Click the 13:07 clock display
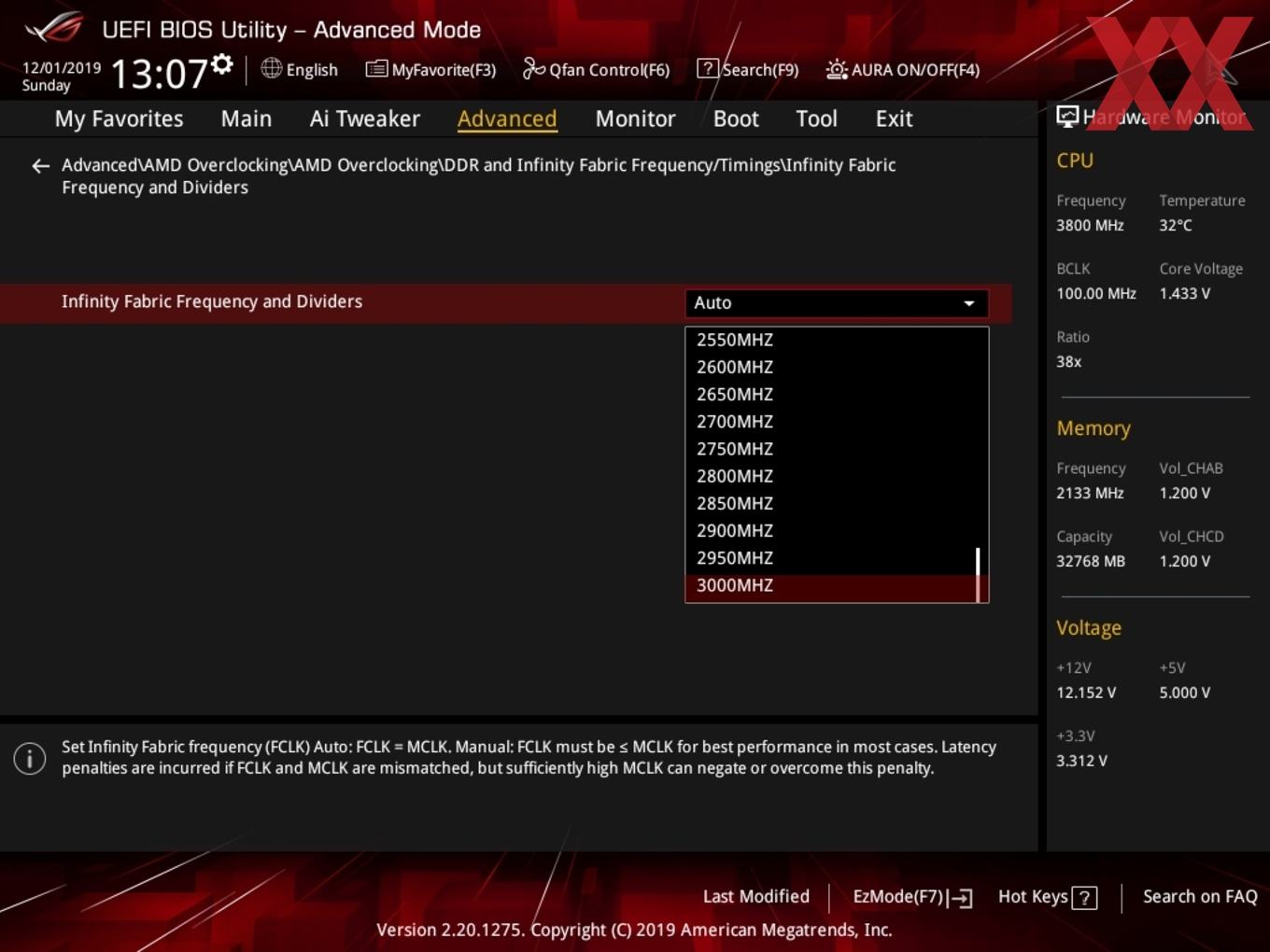Viewport: 1270px width, 952px height. click(159, 73)
